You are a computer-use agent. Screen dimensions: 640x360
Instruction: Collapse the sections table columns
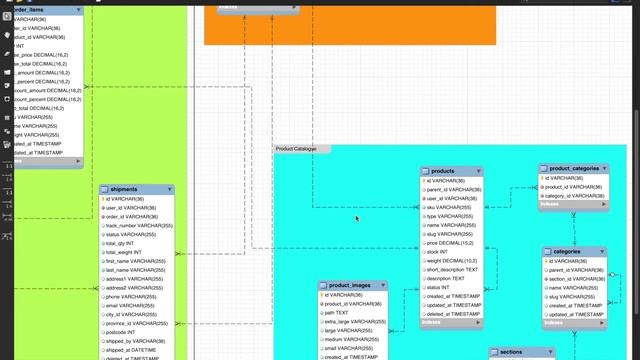[x=550, y=352]
